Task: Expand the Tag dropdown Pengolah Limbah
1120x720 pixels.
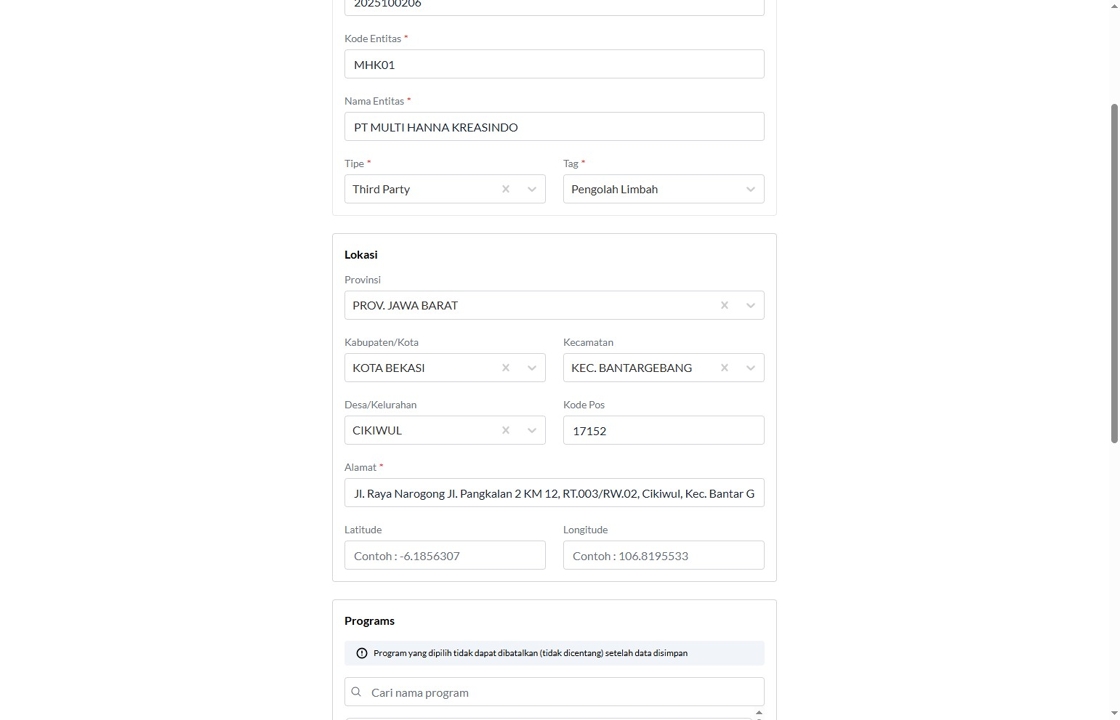Action: pyautogui.click(x=750, y=189)
